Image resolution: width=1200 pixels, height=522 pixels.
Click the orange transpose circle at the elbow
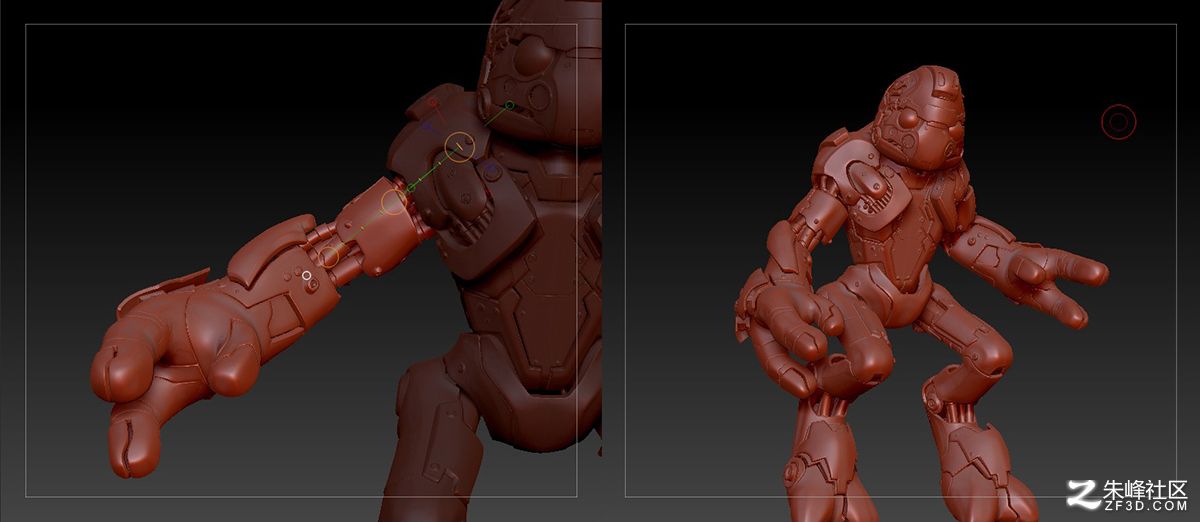[x=394, y=201]
